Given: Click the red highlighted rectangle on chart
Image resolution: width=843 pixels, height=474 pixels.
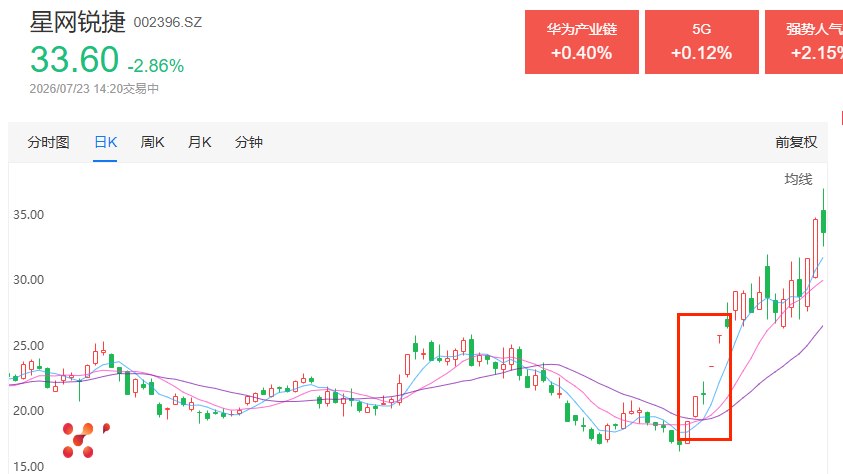Looking at the screenshot, I should (x=704, y=377).
